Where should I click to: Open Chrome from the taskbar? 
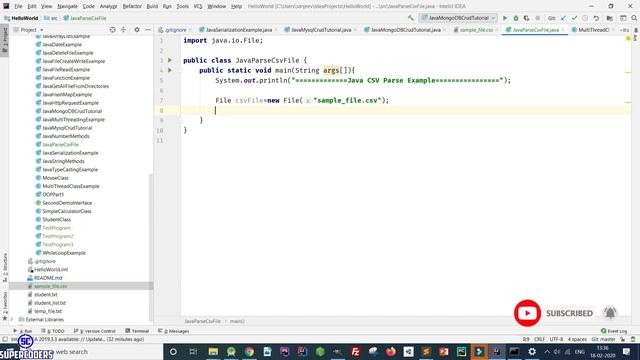(x=249, y=351)
